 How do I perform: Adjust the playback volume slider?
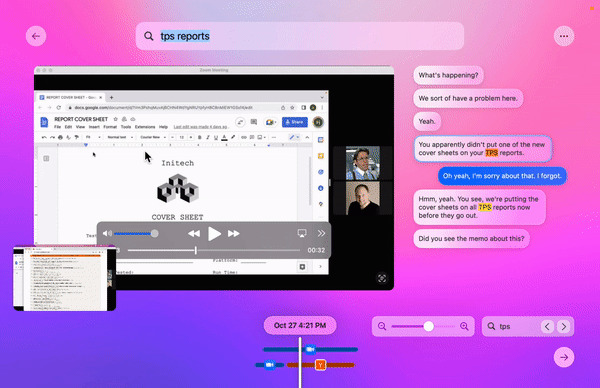click(x=136, y=233)
